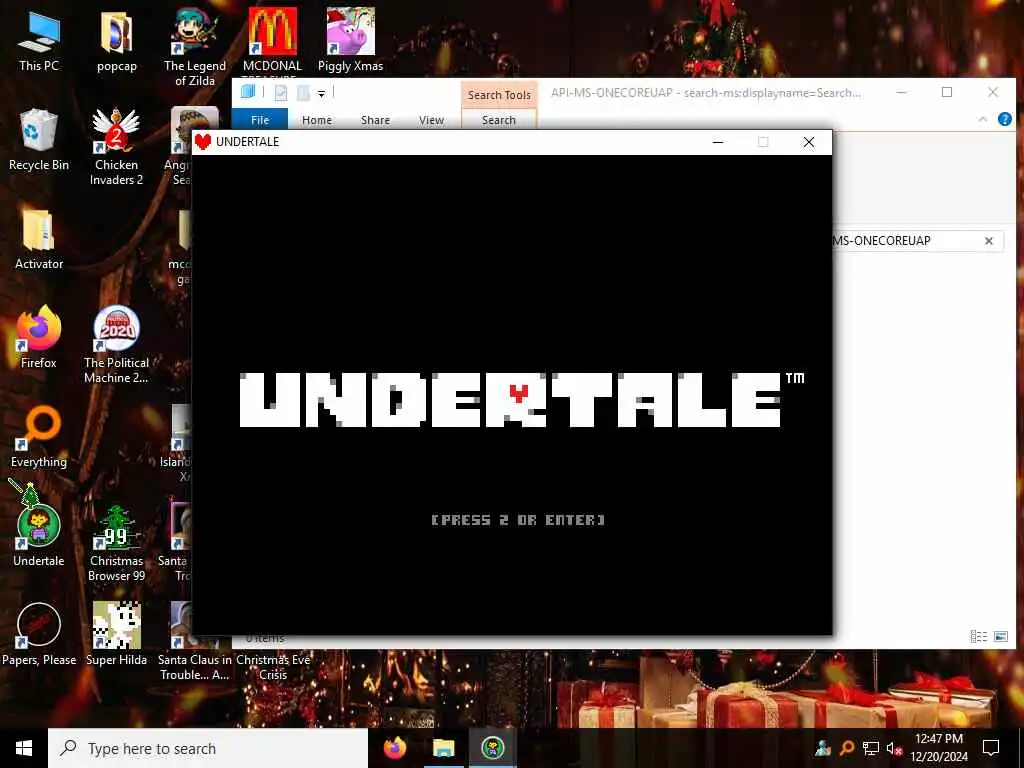Launch Chicken Invaders 2 shortcut
This screenshot has width=1024, height=768.
tap(116, 147)
